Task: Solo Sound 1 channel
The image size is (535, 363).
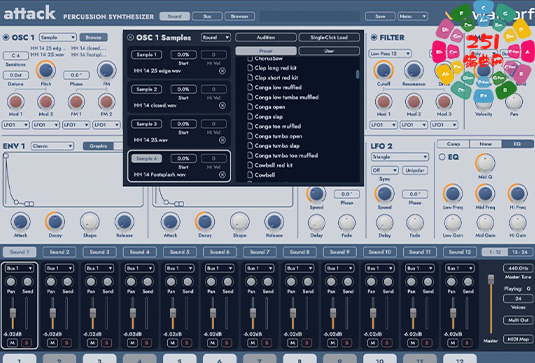Action: pyautogui.click(x=26, y=343)
